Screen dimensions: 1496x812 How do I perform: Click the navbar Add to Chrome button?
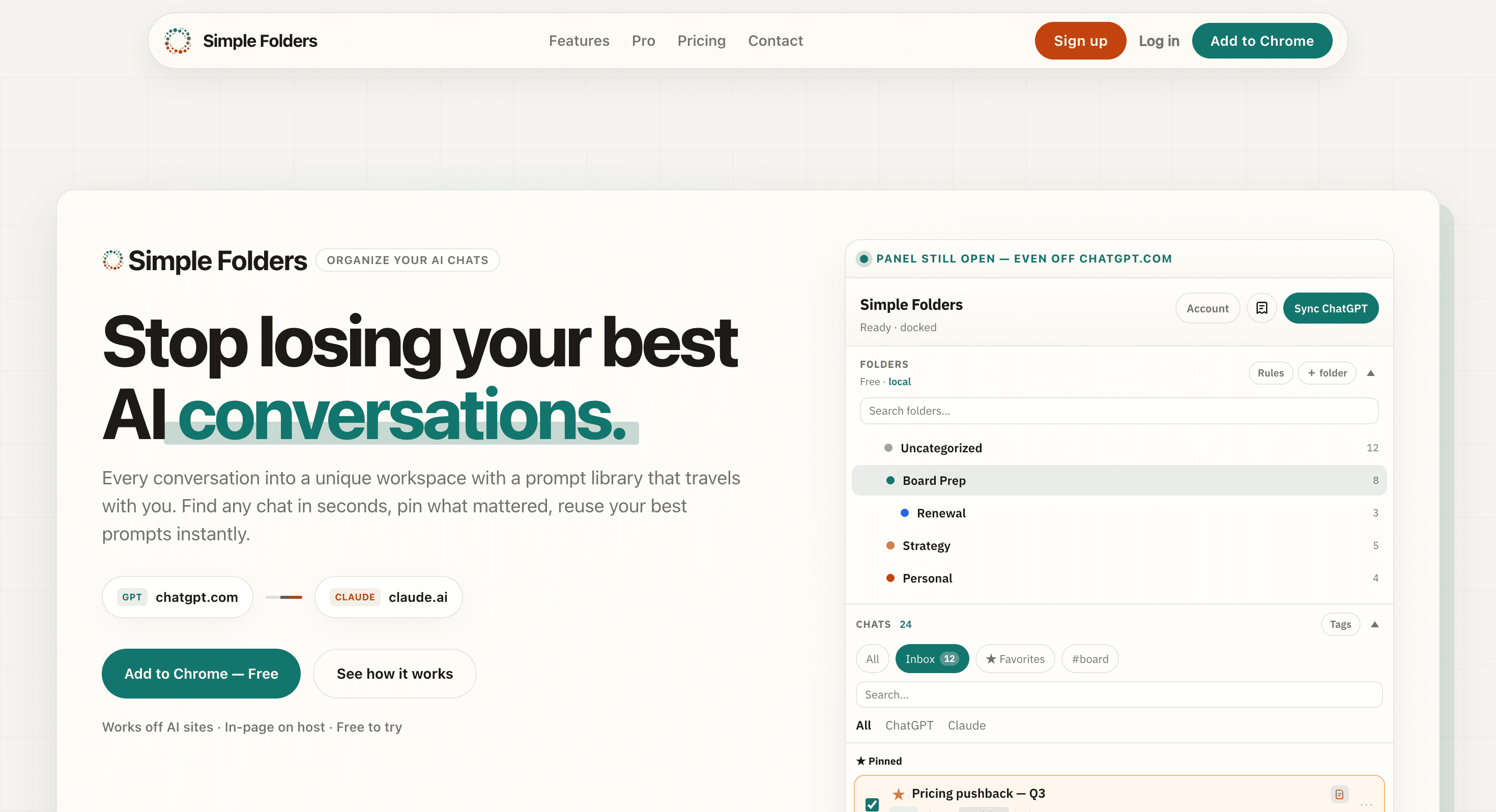[1262, 41]
